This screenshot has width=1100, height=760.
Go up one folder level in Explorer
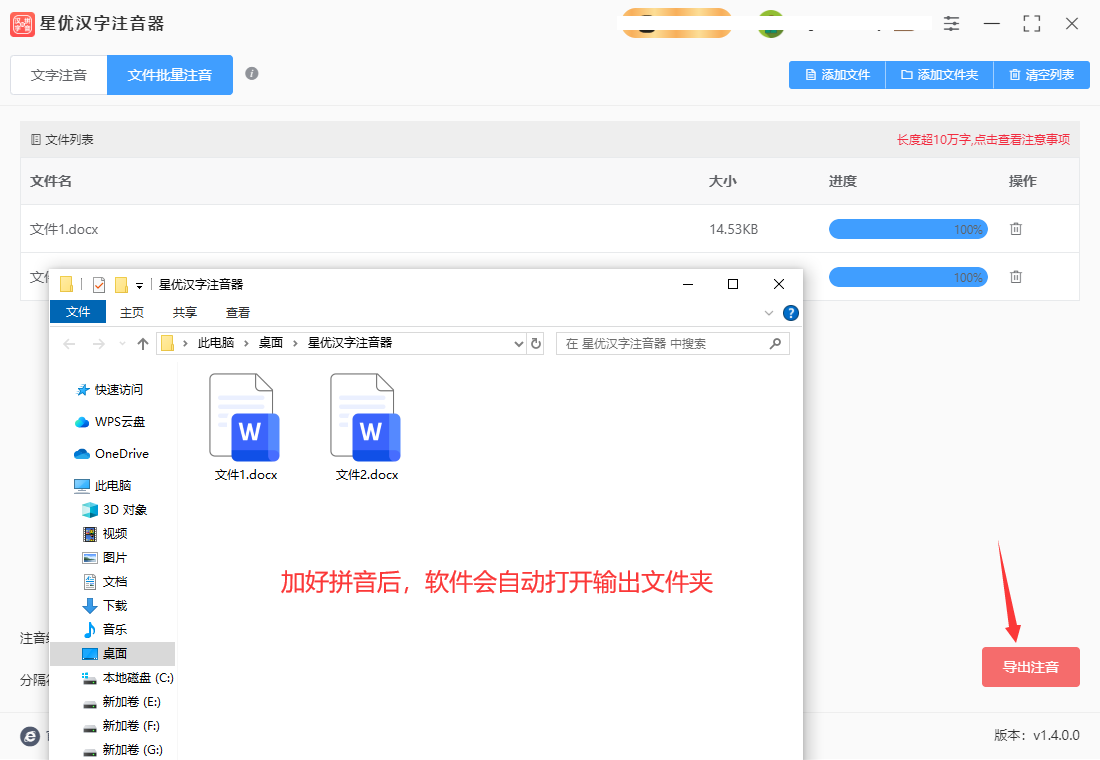pyautogui.click(x=143, y=344)
